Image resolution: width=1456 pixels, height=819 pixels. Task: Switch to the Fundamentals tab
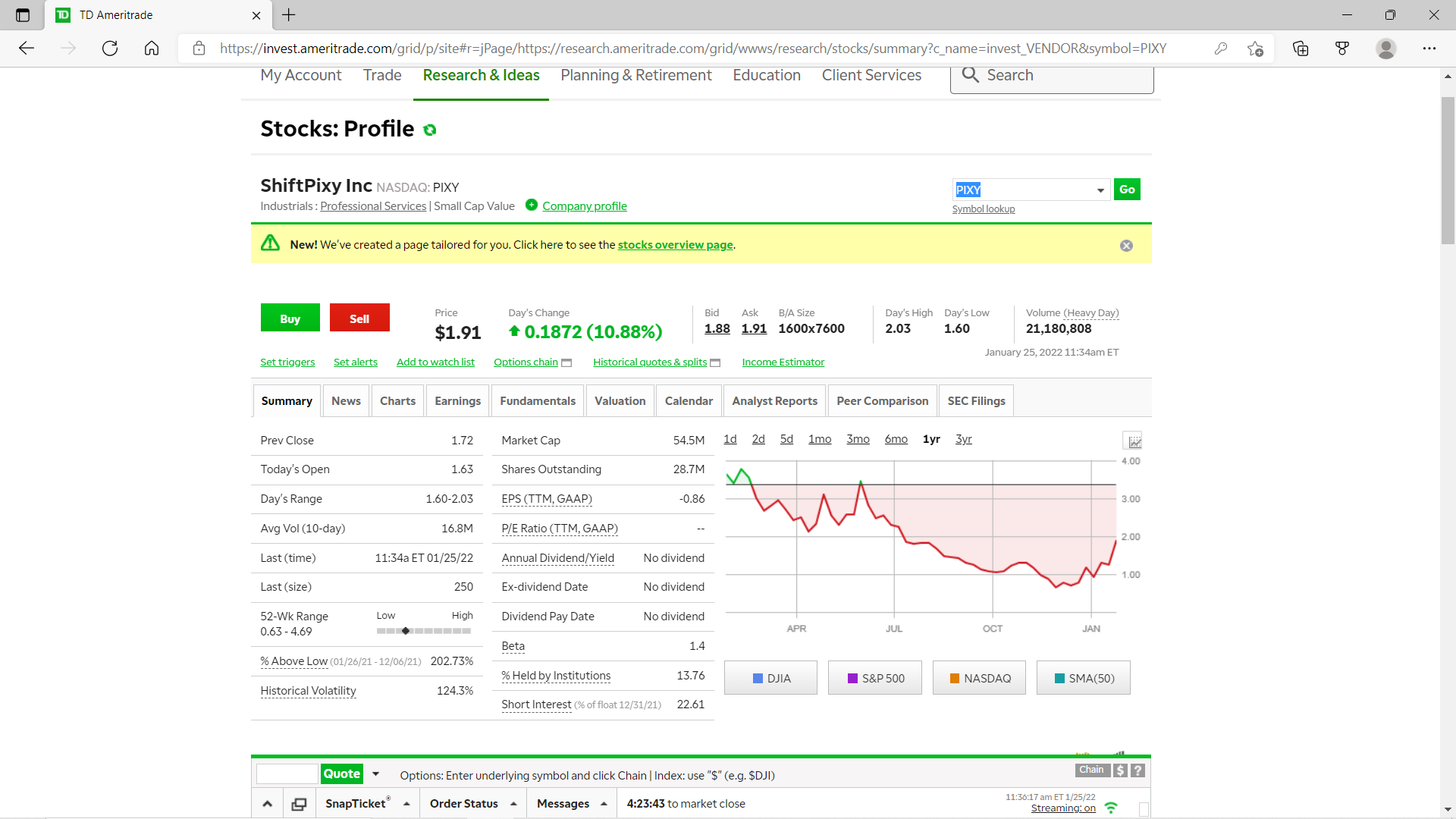(x=538, y=401)
